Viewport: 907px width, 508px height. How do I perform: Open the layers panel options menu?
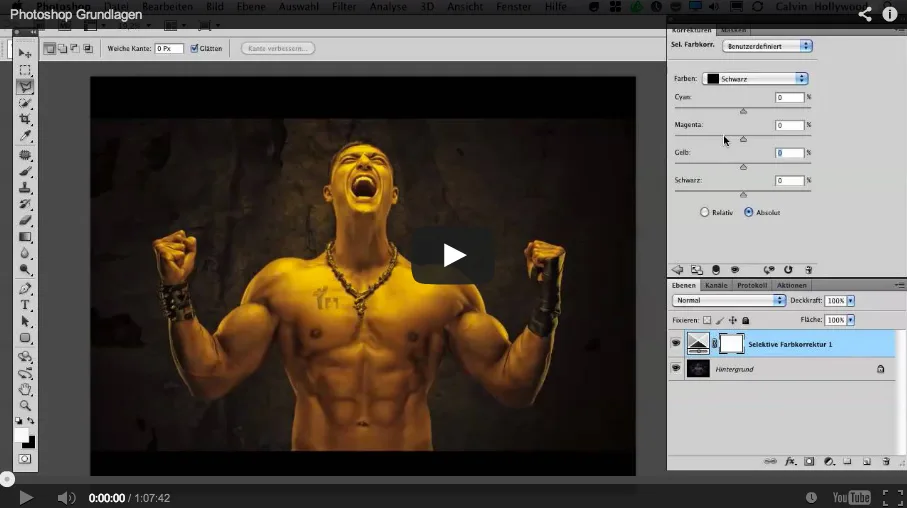(x=899, y=285)
